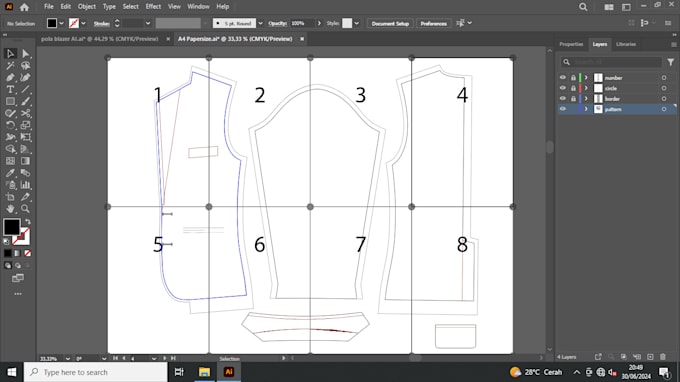Unlock the number layer
This screenshot has height=382, width=680.
[x=573, y=78]
